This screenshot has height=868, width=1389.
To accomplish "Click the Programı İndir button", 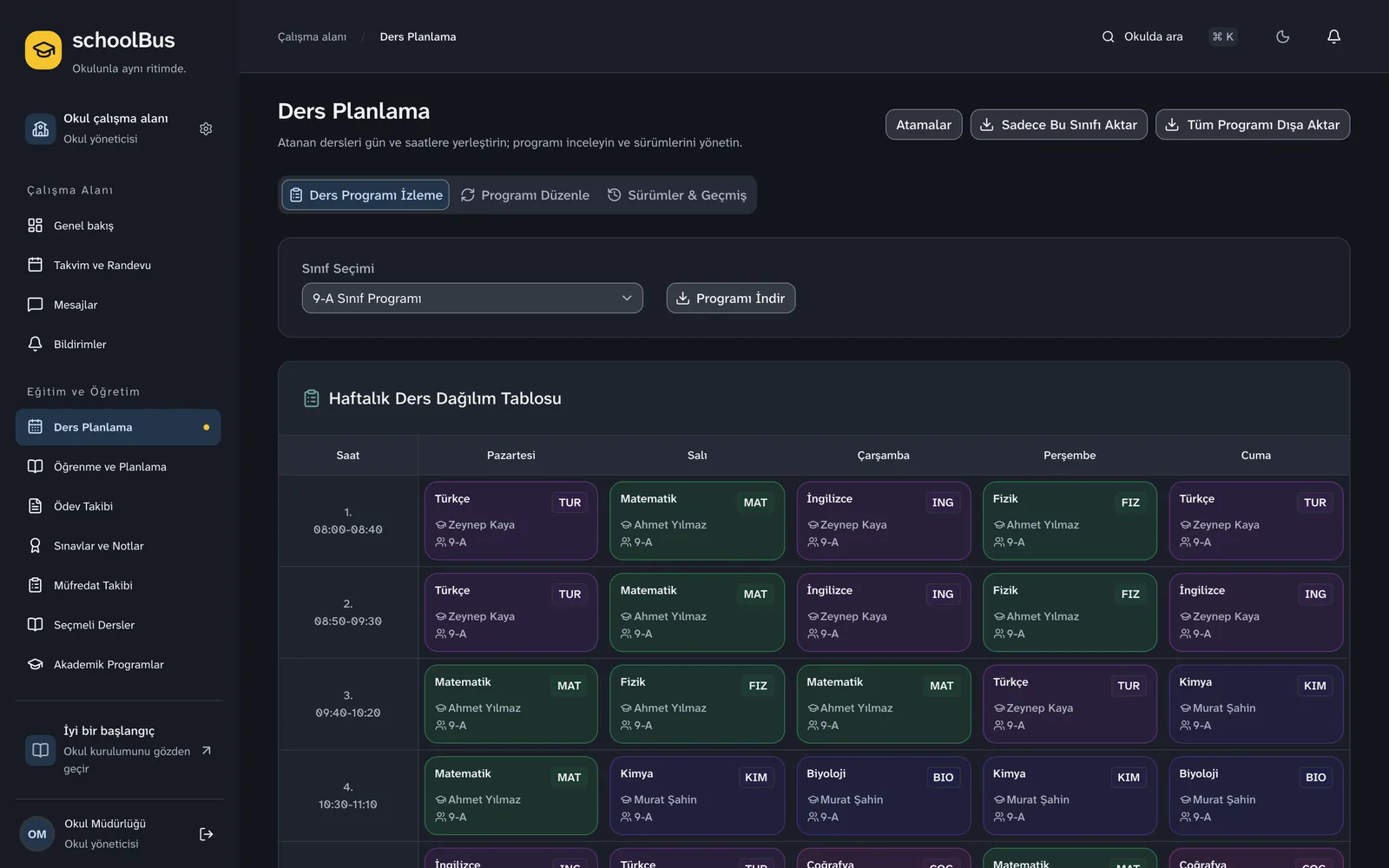I will point(731,298).
